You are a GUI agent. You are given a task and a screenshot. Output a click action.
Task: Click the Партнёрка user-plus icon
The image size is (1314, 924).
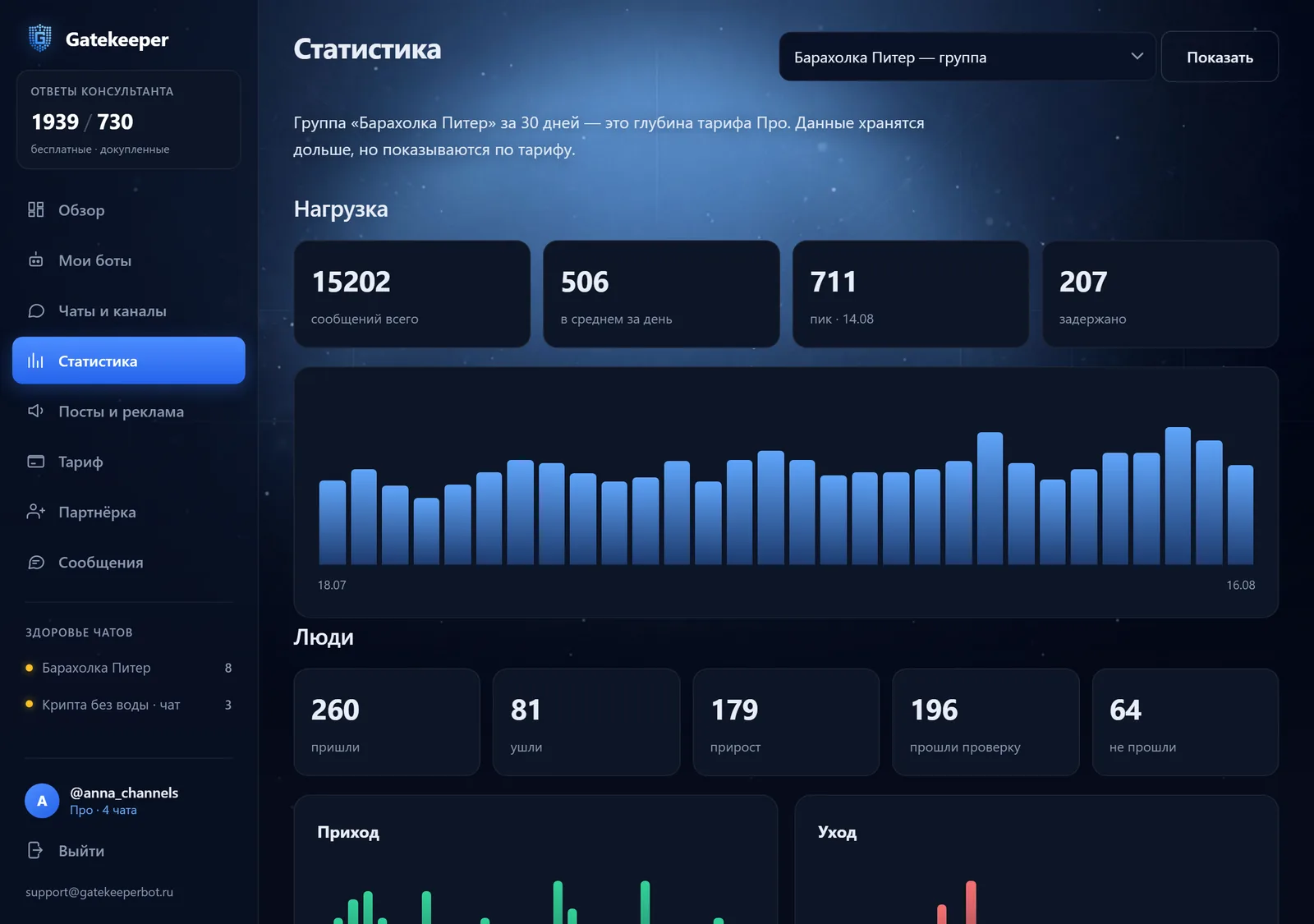click(x=35, y=512)
